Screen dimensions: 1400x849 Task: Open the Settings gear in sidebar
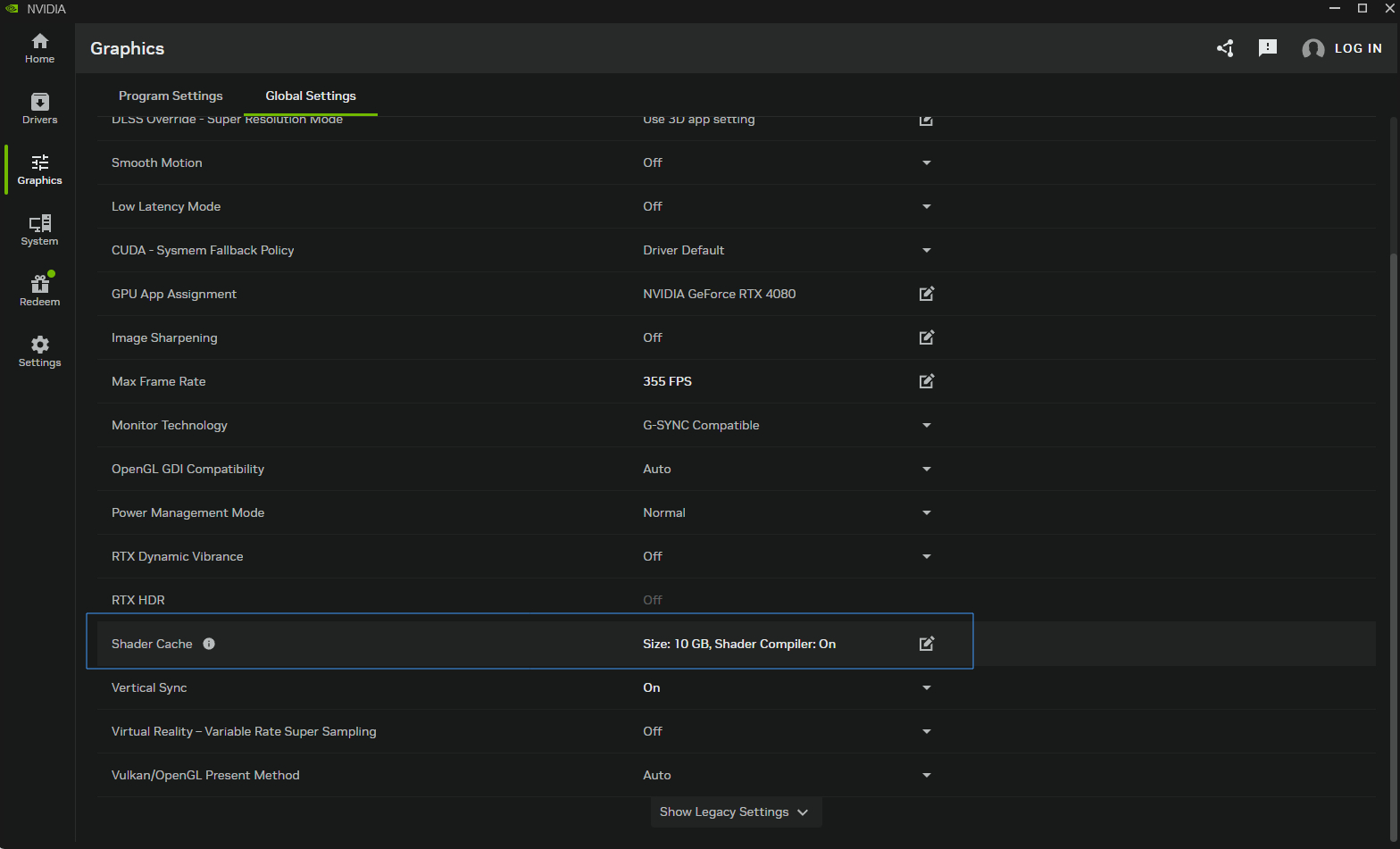(x=39, y=352)
